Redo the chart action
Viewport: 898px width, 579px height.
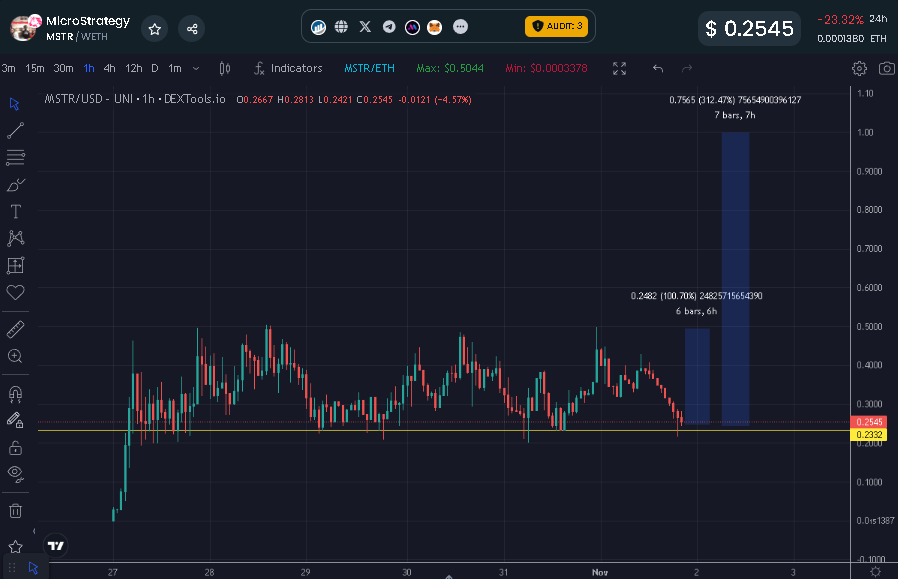(x=687, y=69)
